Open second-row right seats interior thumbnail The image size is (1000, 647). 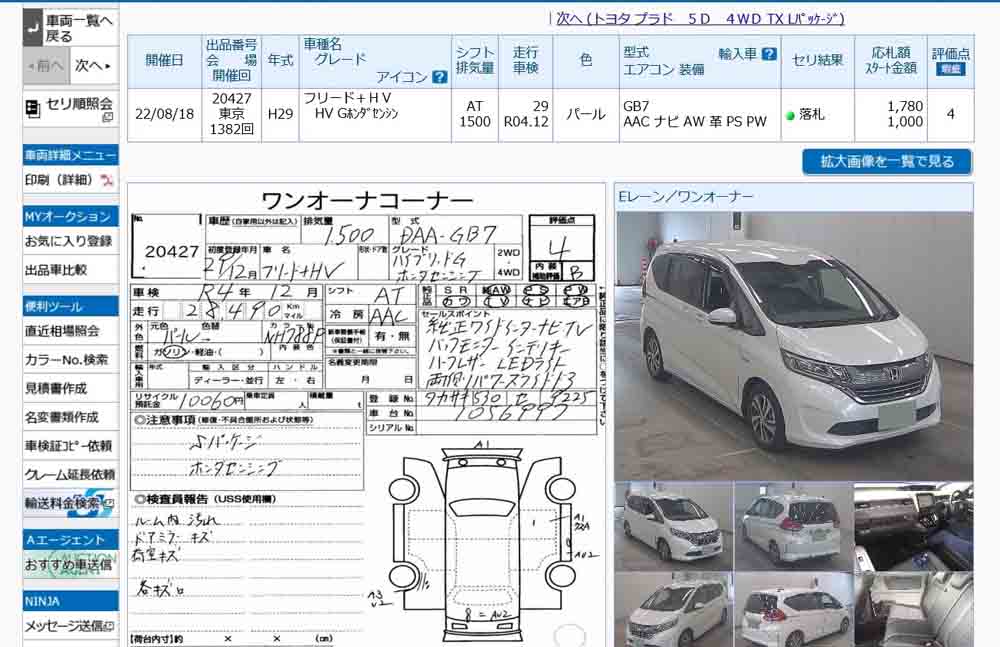coord(913,609)
